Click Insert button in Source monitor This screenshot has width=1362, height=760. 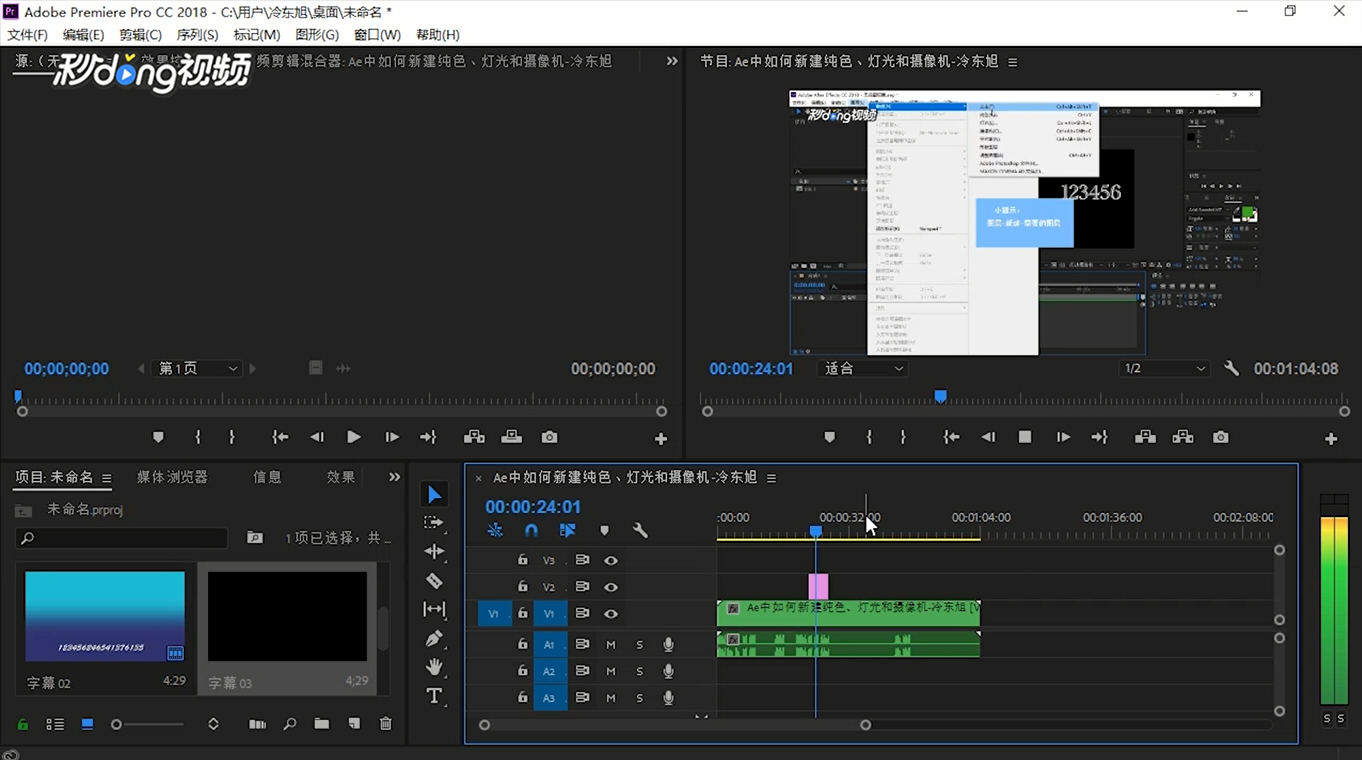(474, 437)
